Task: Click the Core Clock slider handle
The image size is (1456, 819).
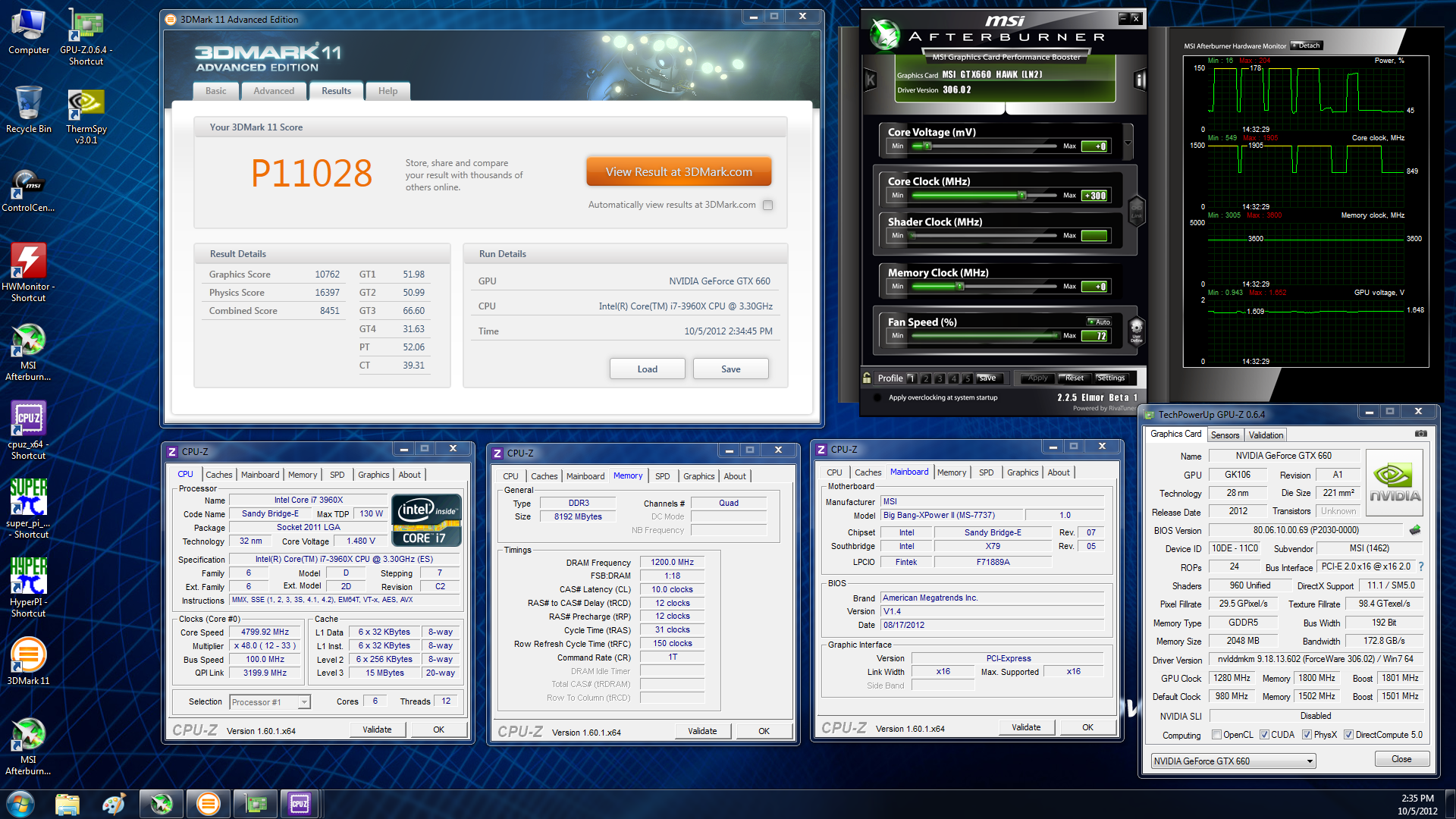Action: pyautogui.click(x=1022, y=196)
